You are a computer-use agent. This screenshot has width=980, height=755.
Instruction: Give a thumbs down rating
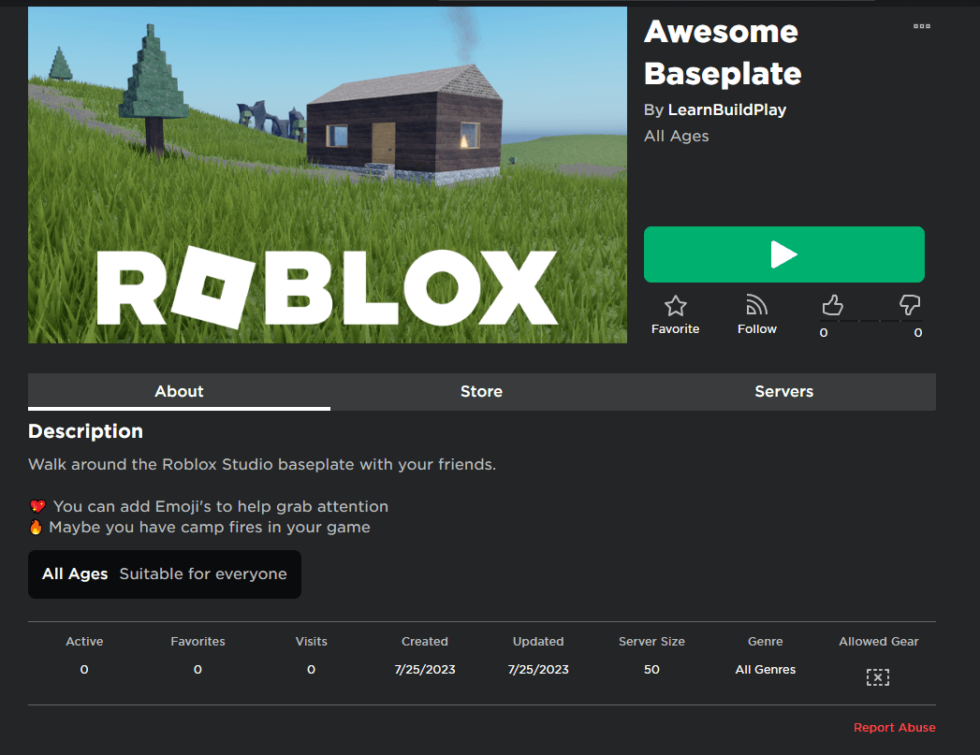(909, 305)
